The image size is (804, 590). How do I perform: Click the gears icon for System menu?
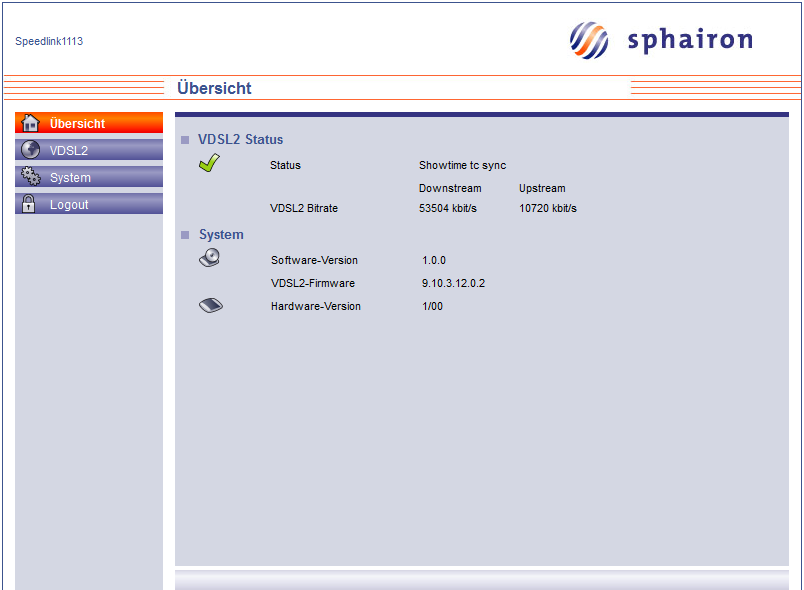[30, 177]
